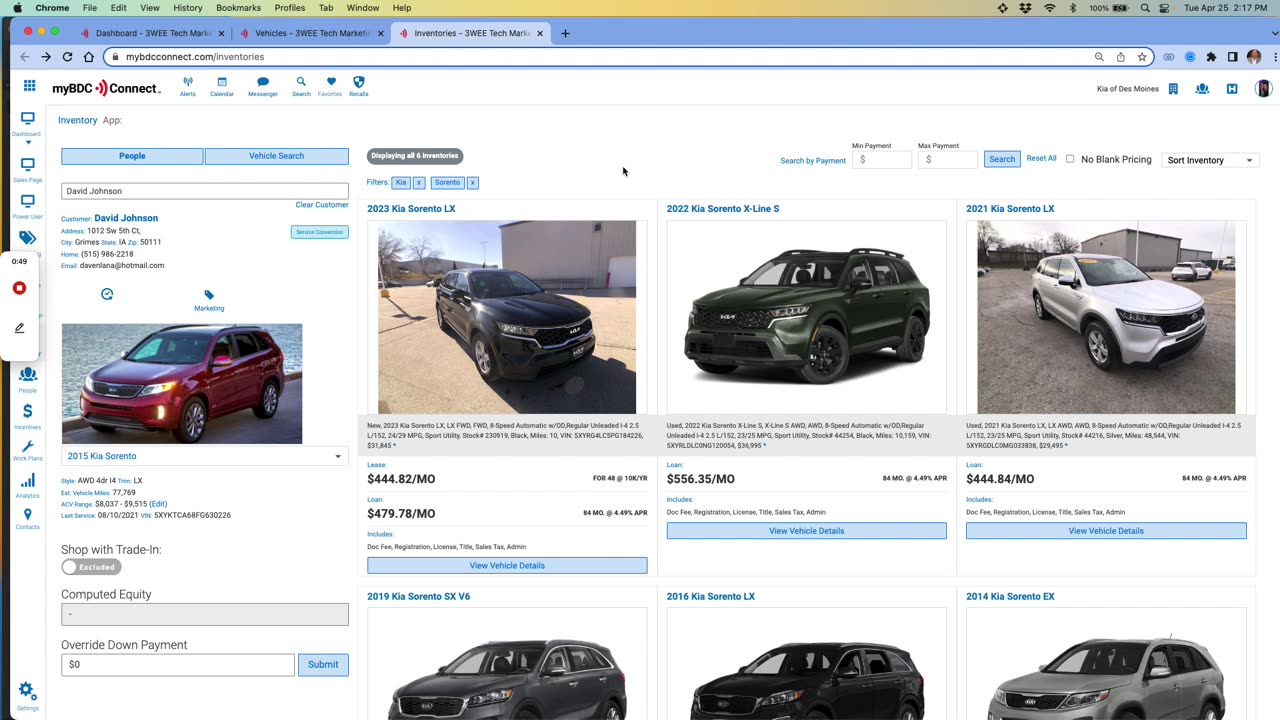Image resolution: width=1280 pixels, height=720 pixels.
Task: Bookmark page with the star icon
Action: (x=1141, y=57)
